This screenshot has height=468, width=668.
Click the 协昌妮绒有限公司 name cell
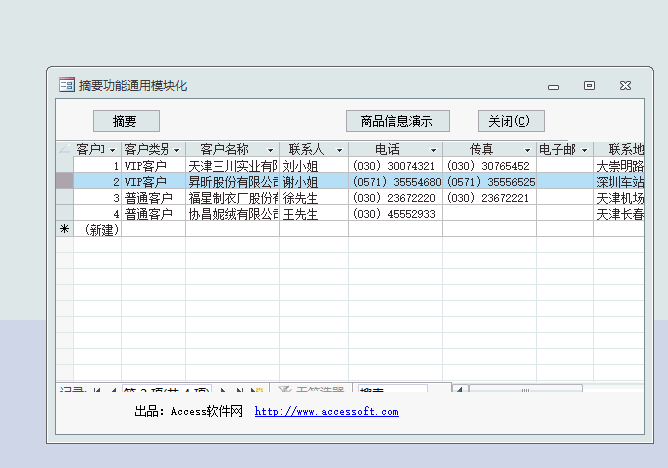click(233, 214)
